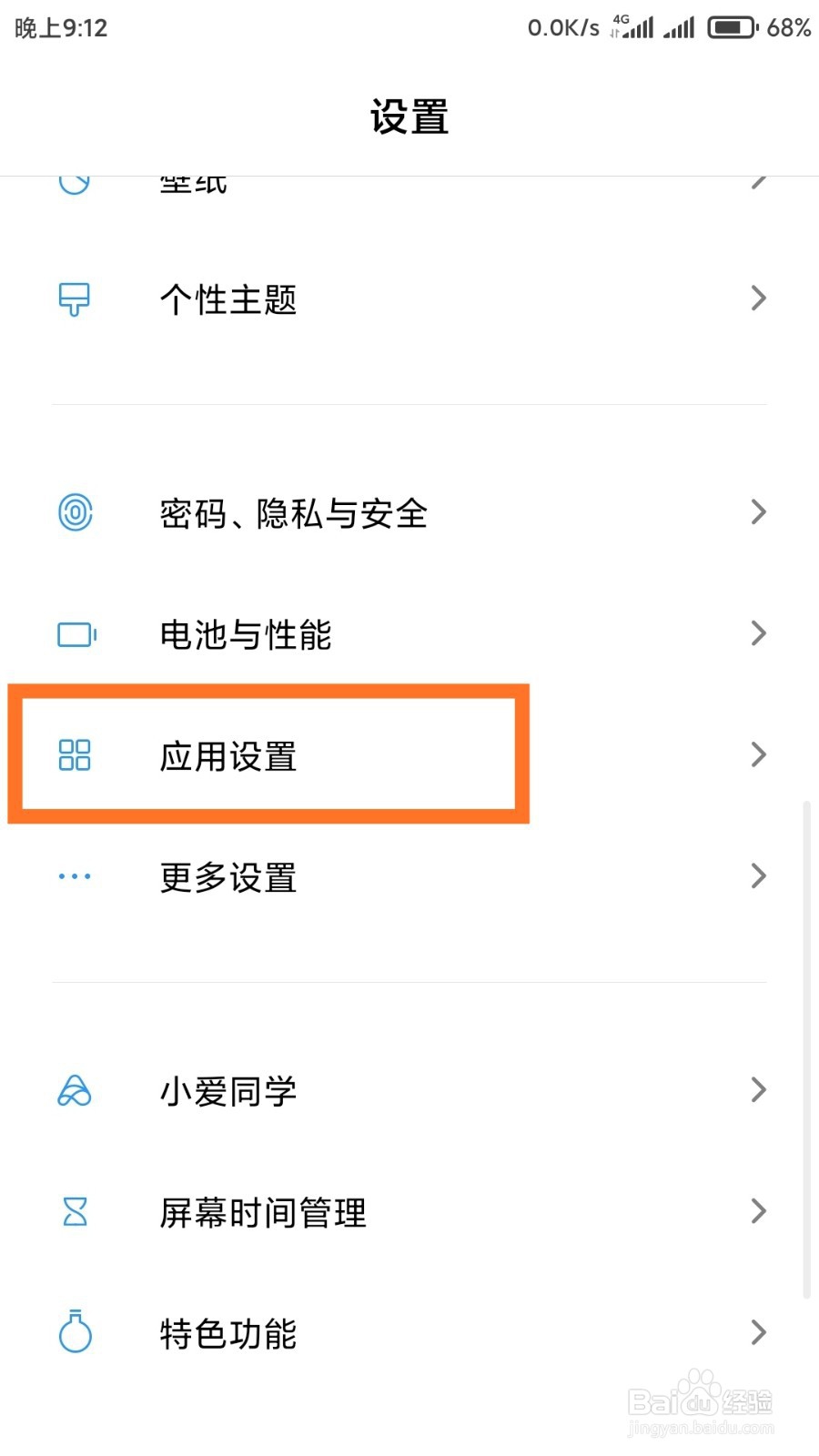Tap the 特色功能 lamp icon
This screenshot has height=1456, width=819.
75,1334
